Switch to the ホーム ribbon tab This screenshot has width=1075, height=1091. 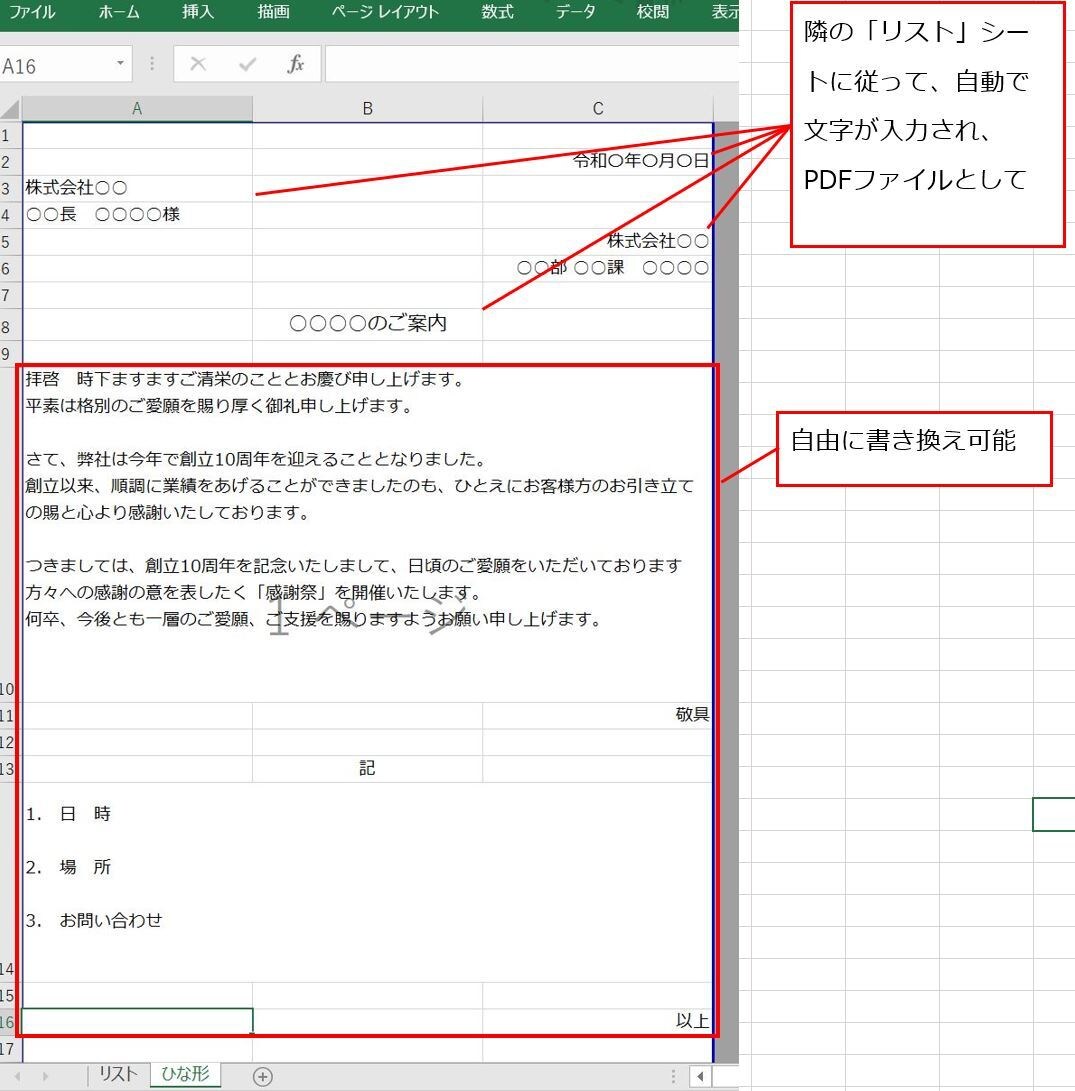point(118,12)
